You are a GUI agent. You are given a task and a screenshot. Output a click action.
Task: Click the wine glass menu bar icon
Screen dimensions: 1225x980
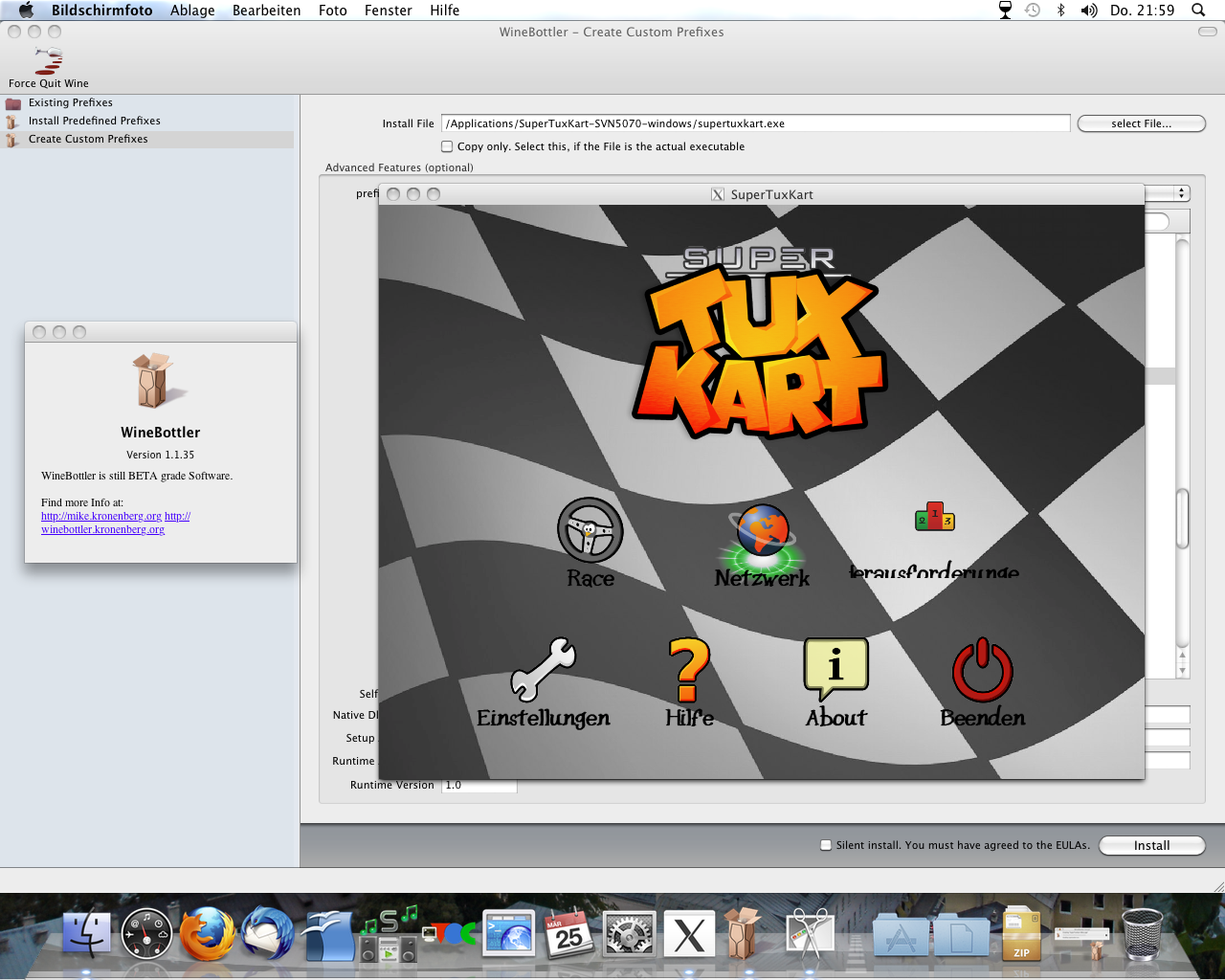click(x=1005, y=10)
